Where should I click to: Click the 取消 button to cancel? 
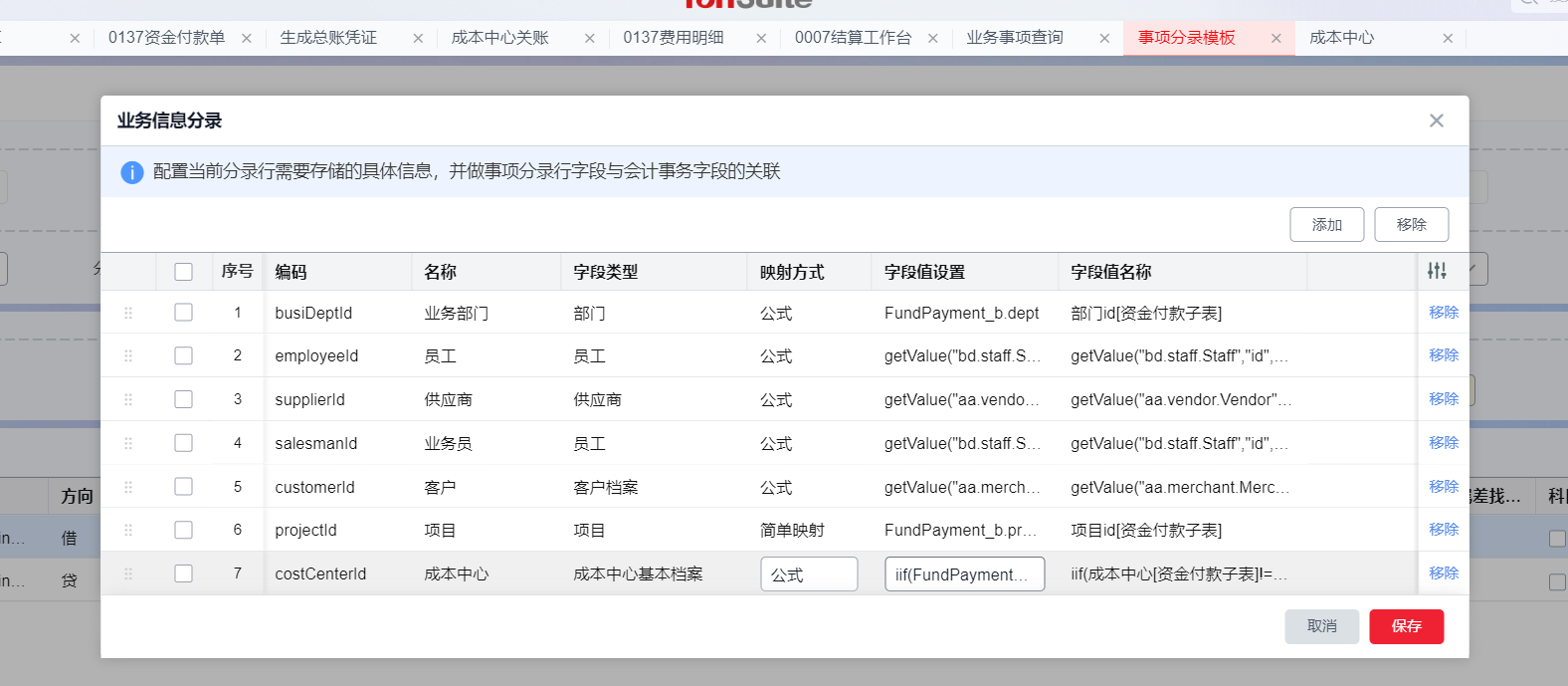[x=1321, y=626]
